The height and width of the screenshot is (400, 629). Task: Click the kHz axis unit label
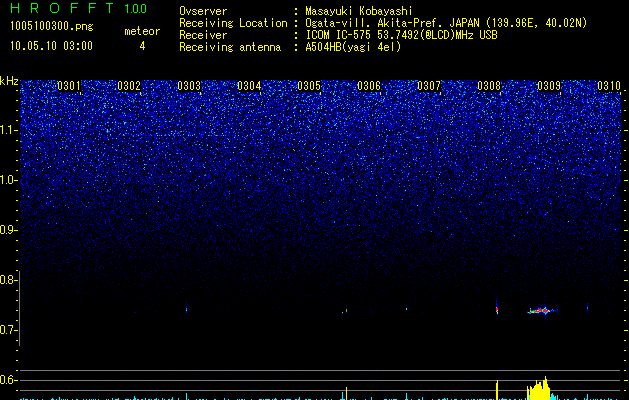coord(9,81)
